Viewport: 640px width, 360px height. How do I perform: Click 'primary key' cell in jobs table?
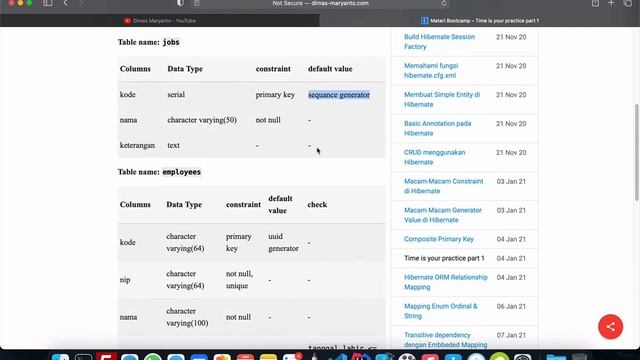275,95
